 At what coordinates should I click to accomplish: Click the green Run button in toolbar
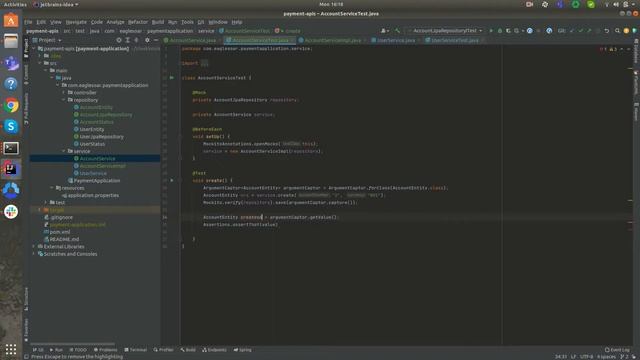(x=491, y=31)
